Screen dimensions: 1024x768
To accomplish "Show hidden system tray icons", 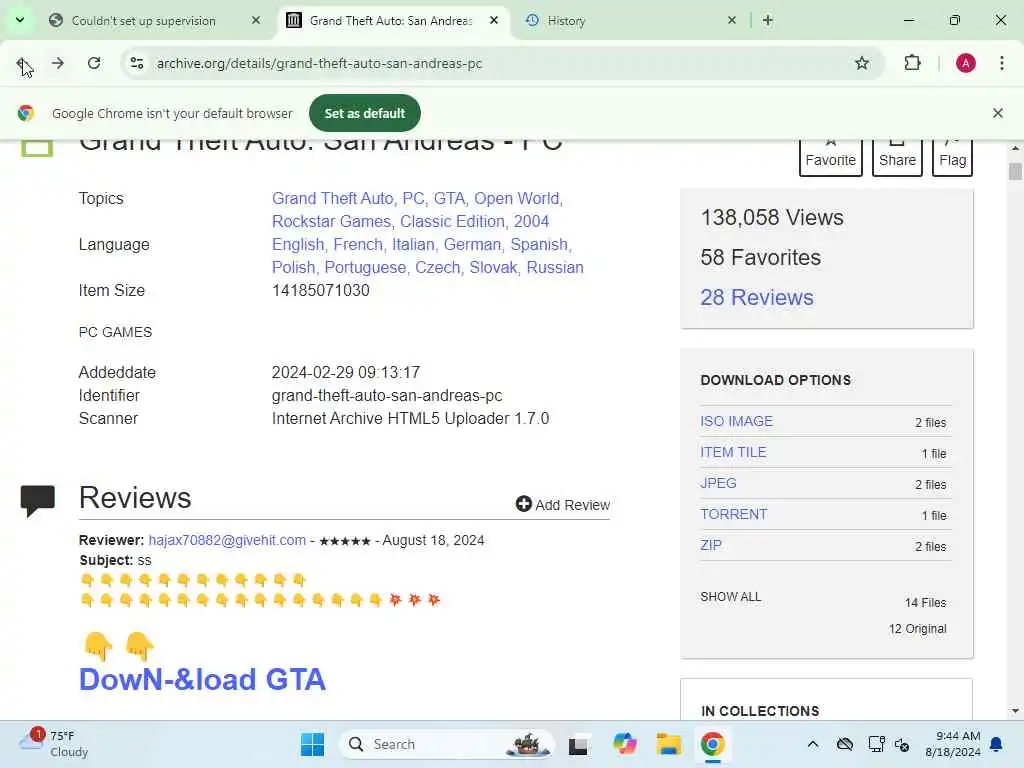I will tap(813, 744).
